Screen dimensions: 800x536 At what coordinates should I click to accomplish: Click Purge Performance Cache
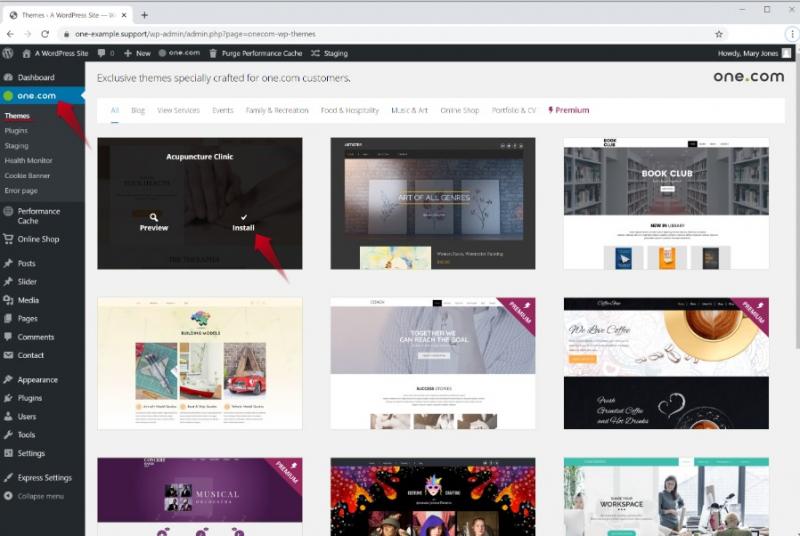click(x=256, y=53)
